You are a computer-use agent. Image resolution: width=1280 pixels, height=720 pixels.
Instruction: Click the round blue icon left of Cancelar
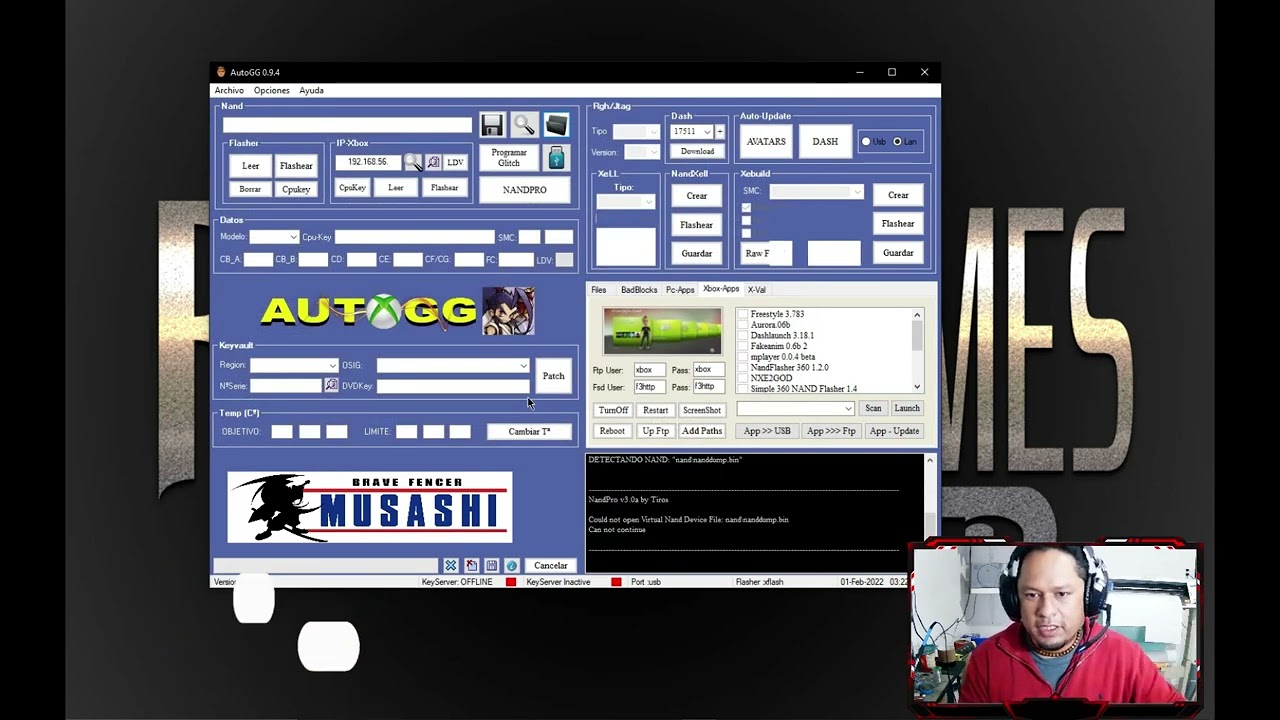(511, 566)
